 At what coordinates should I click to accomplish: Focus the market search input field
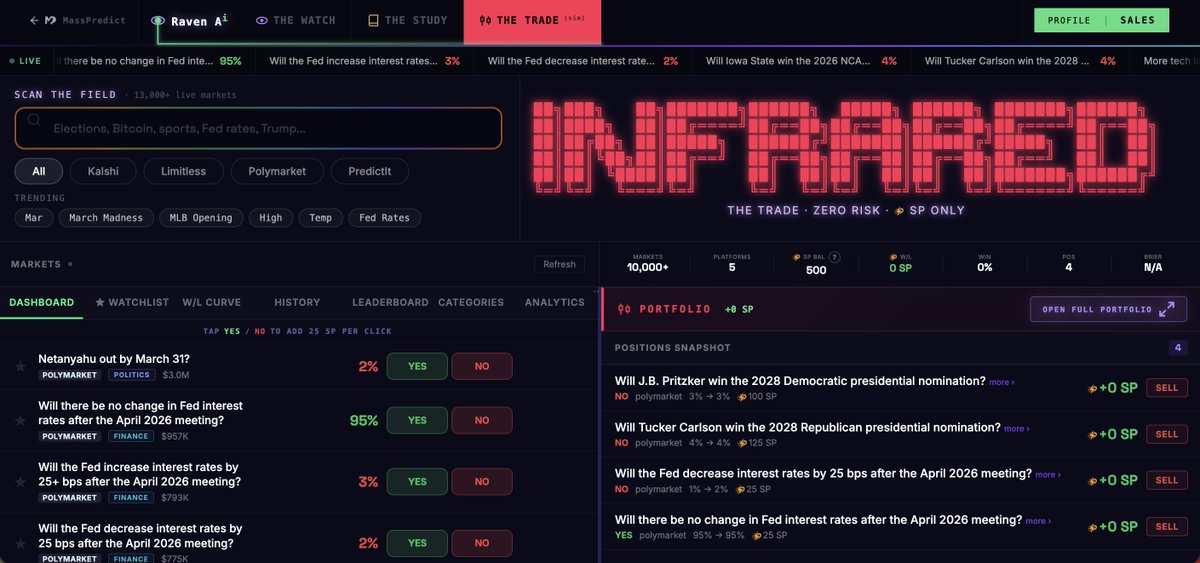258,128
